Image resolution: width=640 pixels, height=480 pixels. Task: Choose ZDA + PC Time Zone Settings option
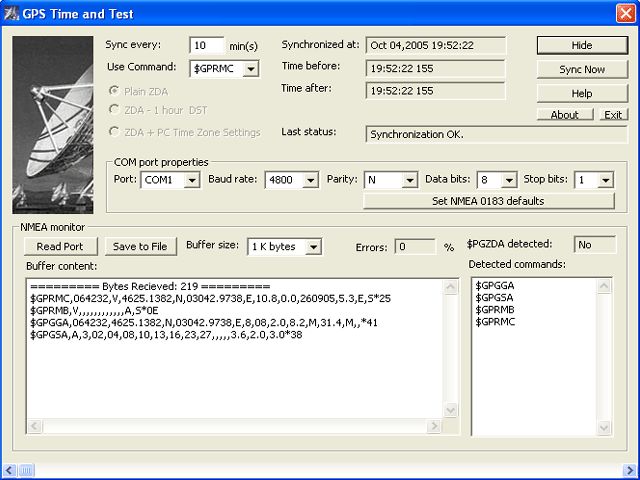point(114,132)
